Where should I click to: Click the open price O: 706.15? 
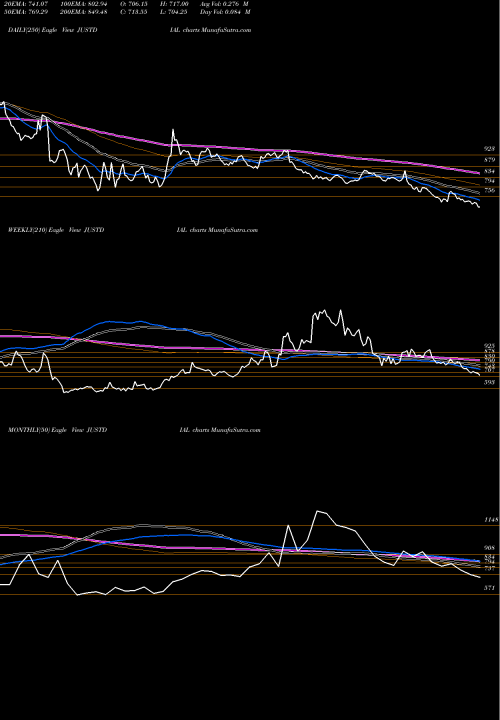coord(134,4)
